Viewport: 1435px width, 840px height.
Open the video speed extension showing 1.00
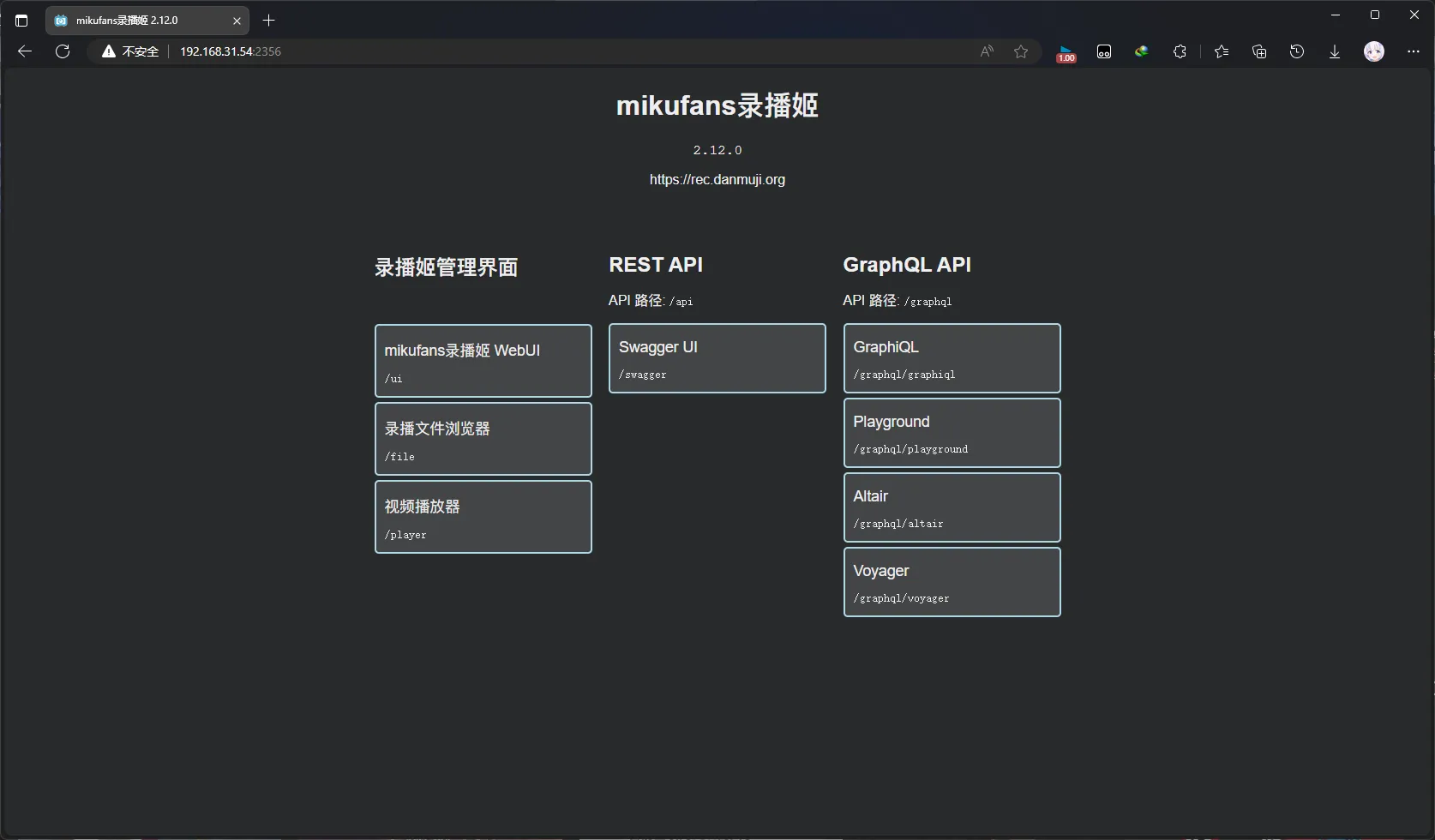tap(1066, 52)
